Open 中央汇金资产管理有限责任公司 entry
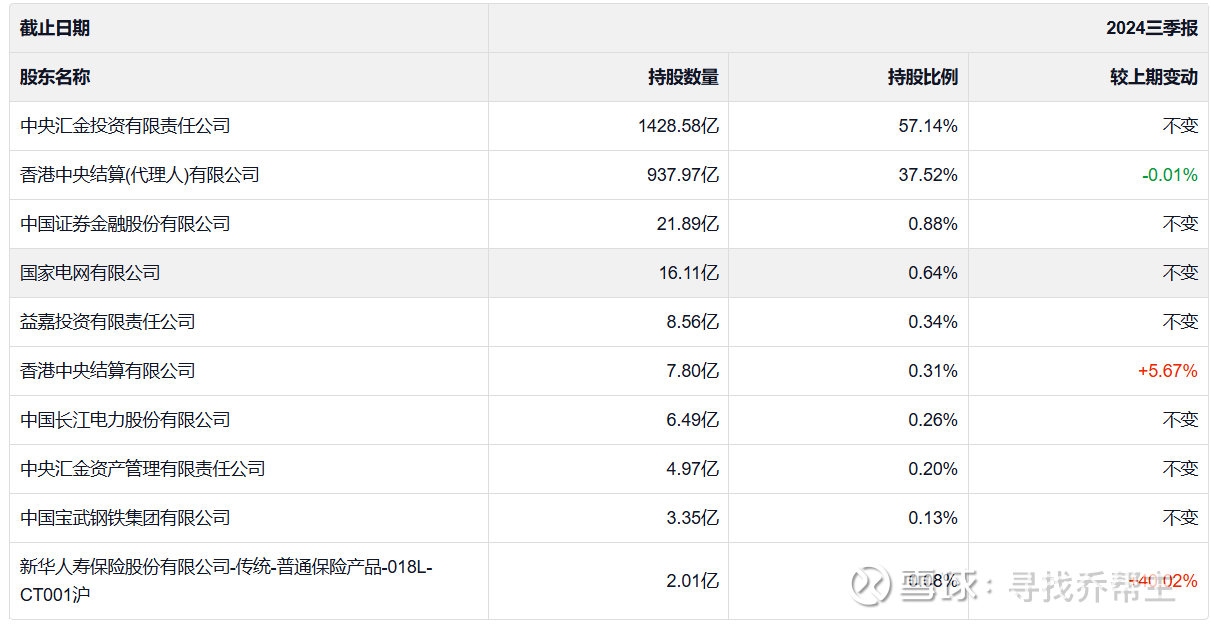The image size is (1211, 624). pos(143,469)
